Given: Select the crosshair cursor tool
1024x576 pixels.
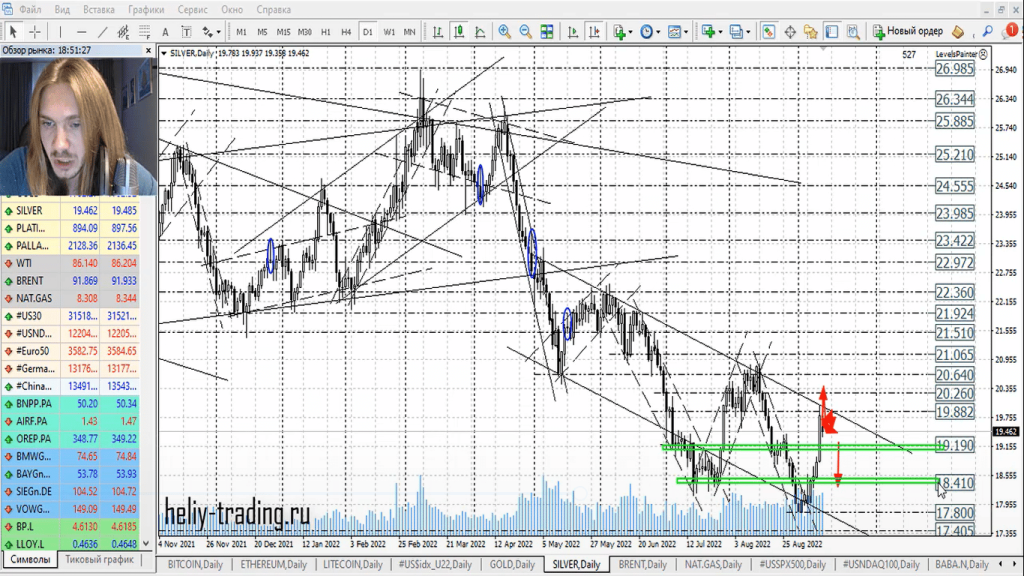Looking at the screenshot, I should [35, 31].
